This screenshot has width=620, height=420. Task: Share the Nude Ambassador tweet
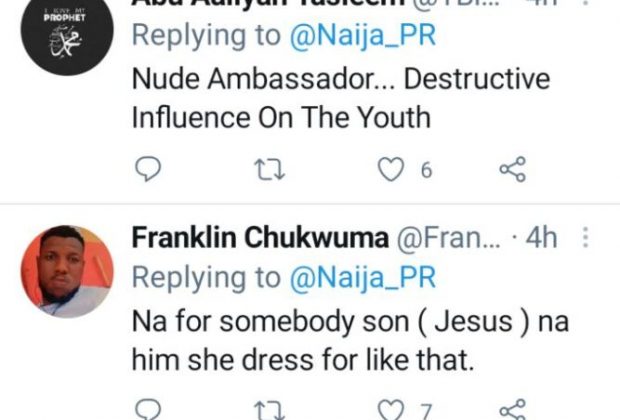coord(512,170)
